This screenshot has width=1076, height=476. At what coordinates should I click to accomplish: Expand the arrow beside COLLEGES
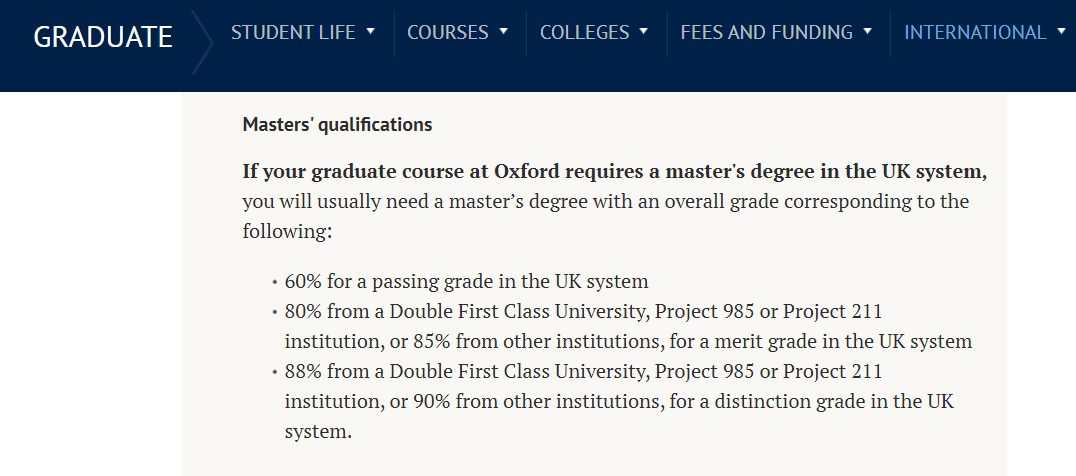coord(644,31)
